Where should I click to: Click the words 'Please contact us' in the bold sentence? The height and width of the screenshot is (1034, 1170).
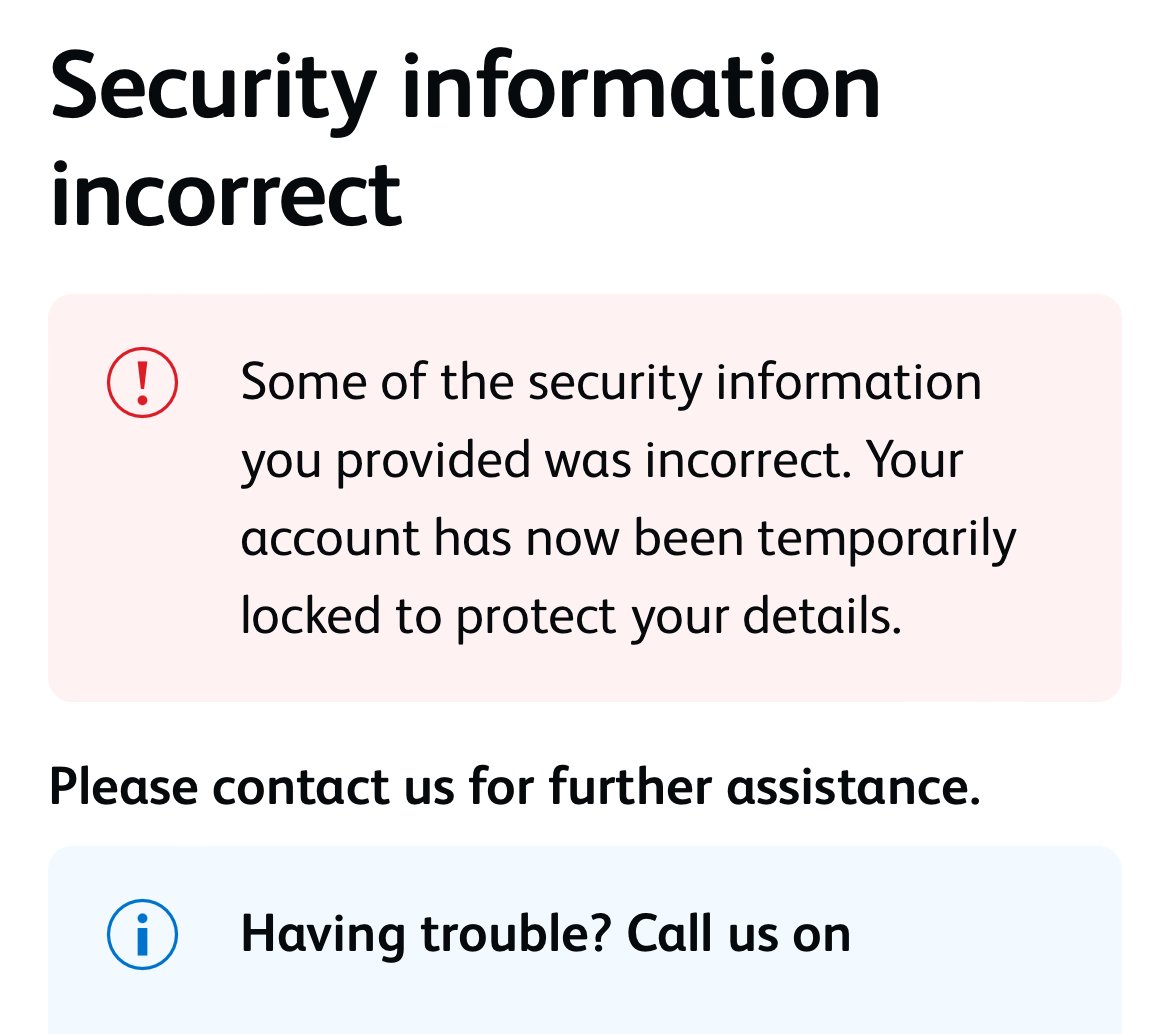click(252, 787)
